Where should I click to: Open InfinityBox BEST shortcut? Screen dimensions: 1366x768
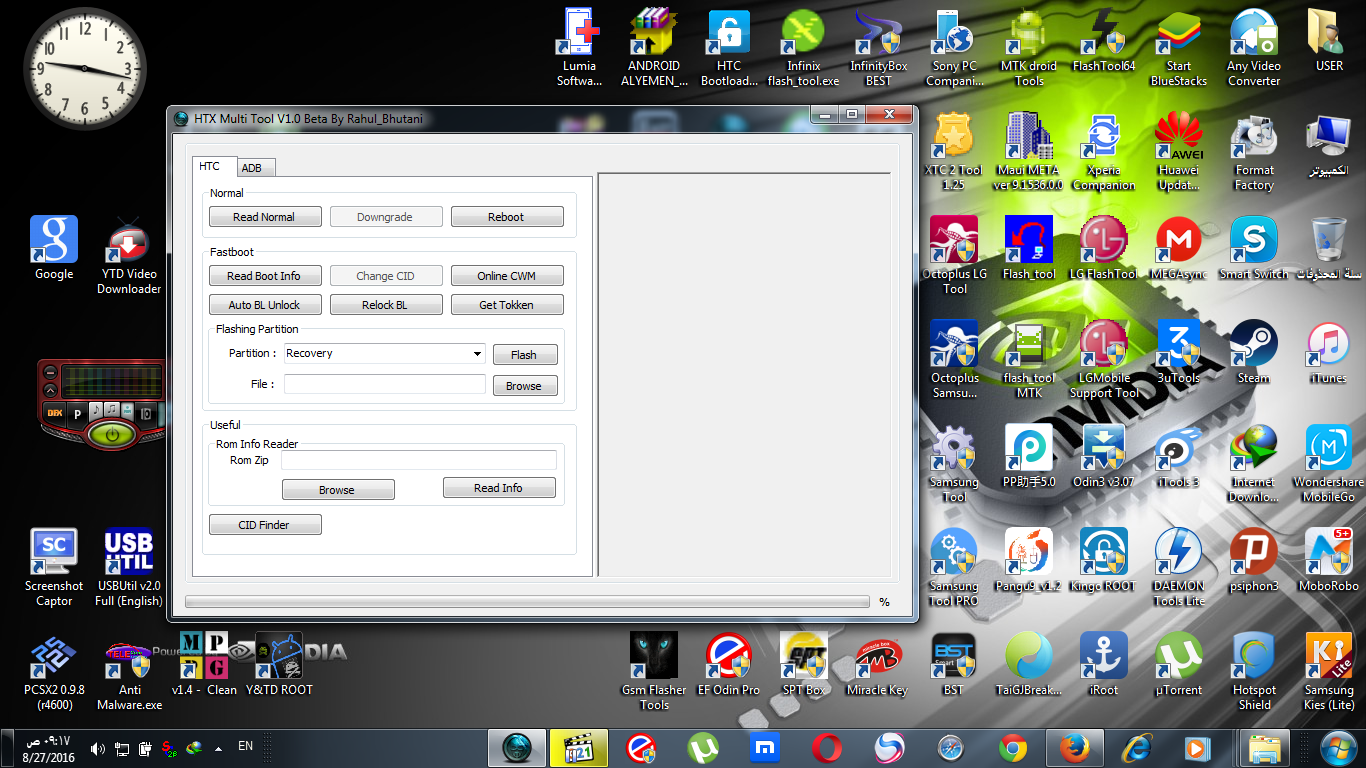click(879, 47)
